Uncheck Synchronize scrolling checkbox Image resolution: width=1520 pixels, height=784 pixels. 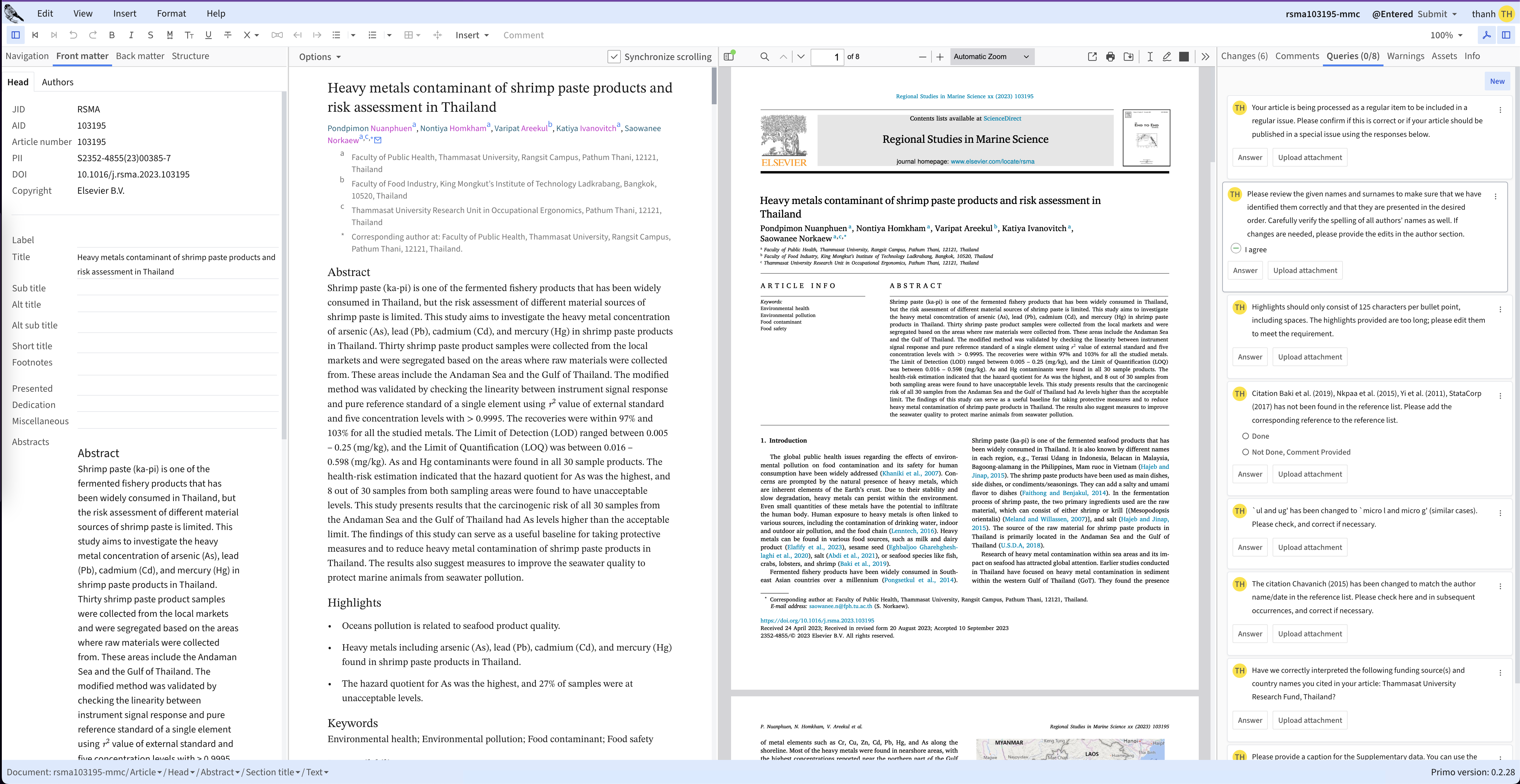(614, 57)
